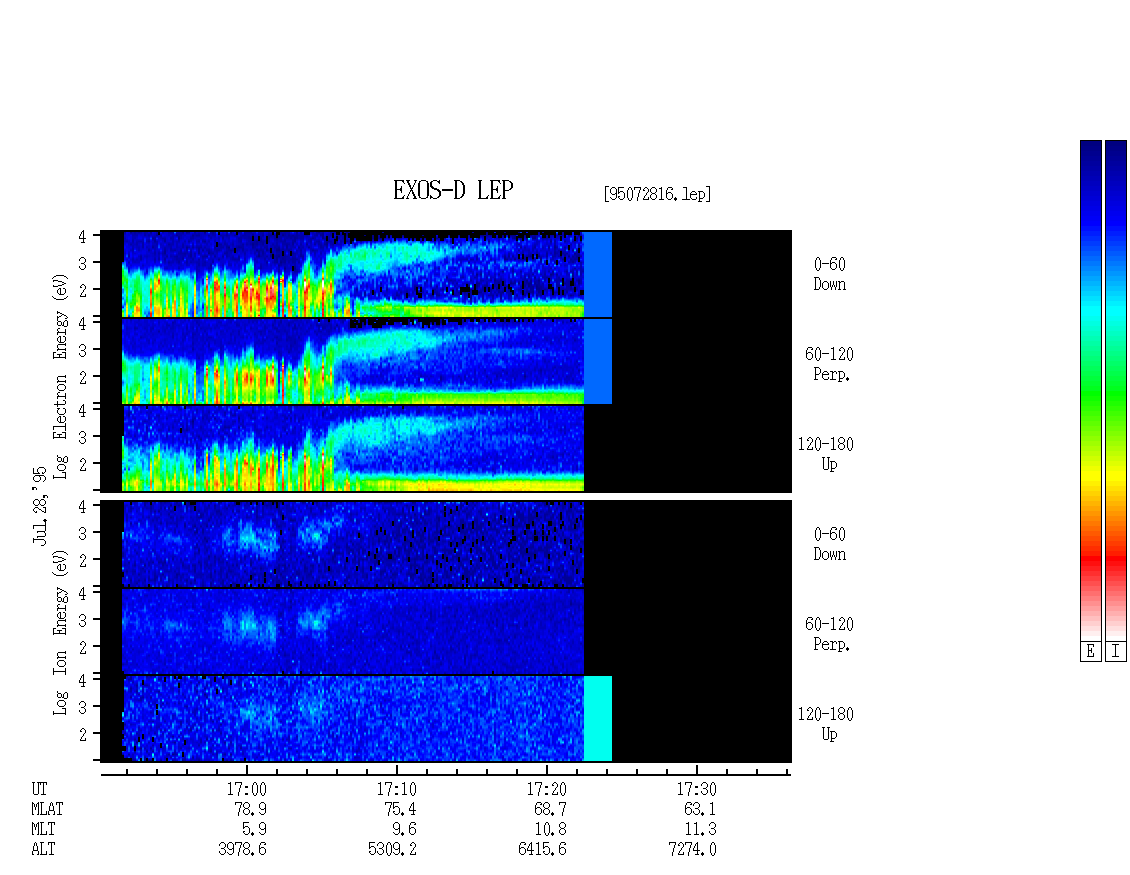The height and width of the screenshot is (875, 1130).
Task: Click the ALT value 7274.0
Action: pyautogui.click(x=693, y=850)
